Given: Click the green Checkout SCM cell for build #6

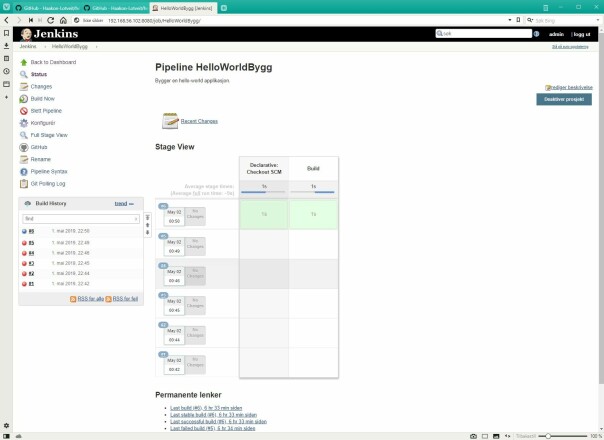Looking at the screenshot, I should [x=264, y=214].
